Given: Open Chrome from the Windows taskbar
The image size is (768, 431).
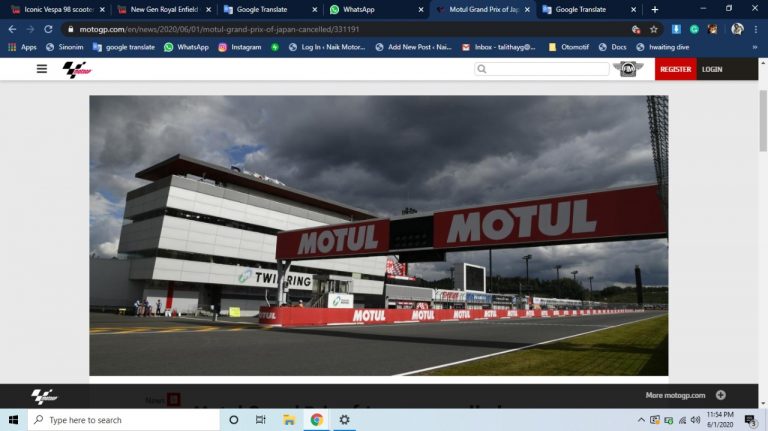Looking at the screenshot, I should [316, 420].
